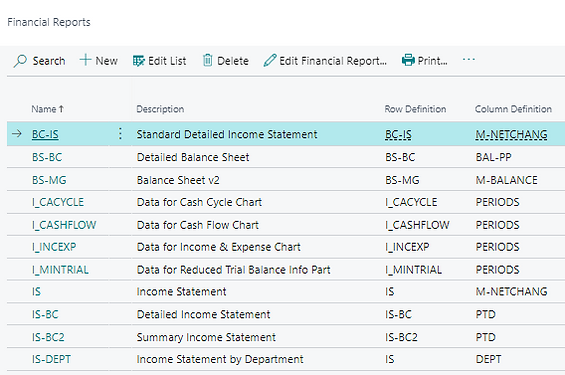This screenshot has width=565, height=375.
Task: Open the IS report name link
Action: (x=36, y=292)
